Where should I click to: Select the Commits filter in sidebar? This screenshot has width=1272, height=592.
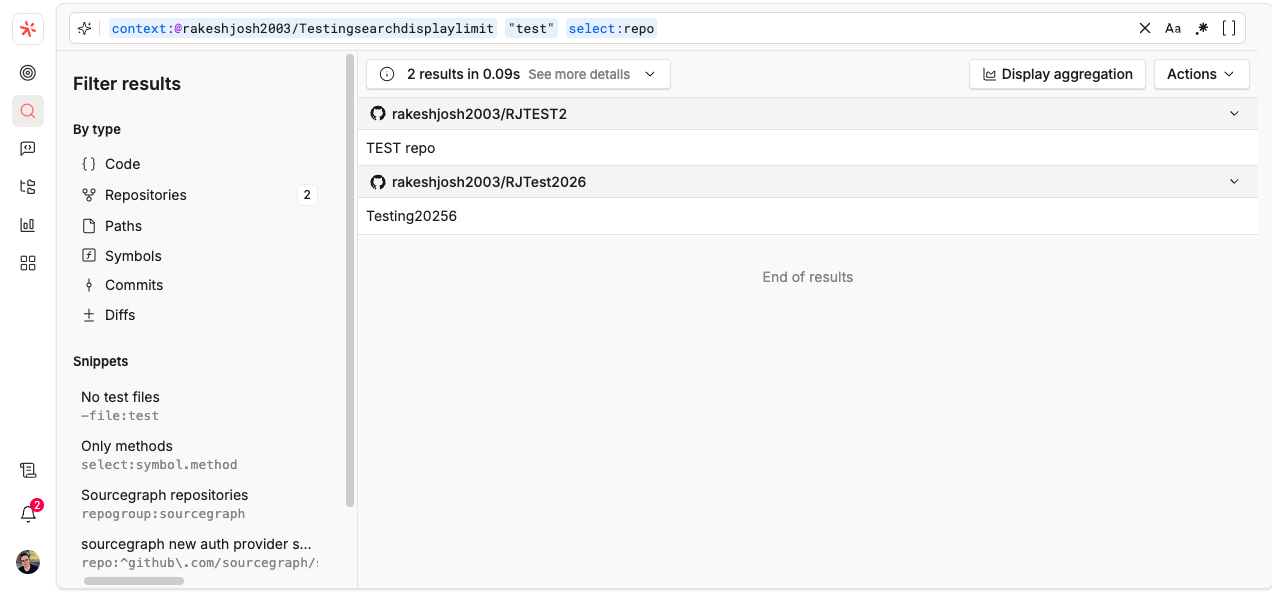pyautogui.click(x=133, y=285)
